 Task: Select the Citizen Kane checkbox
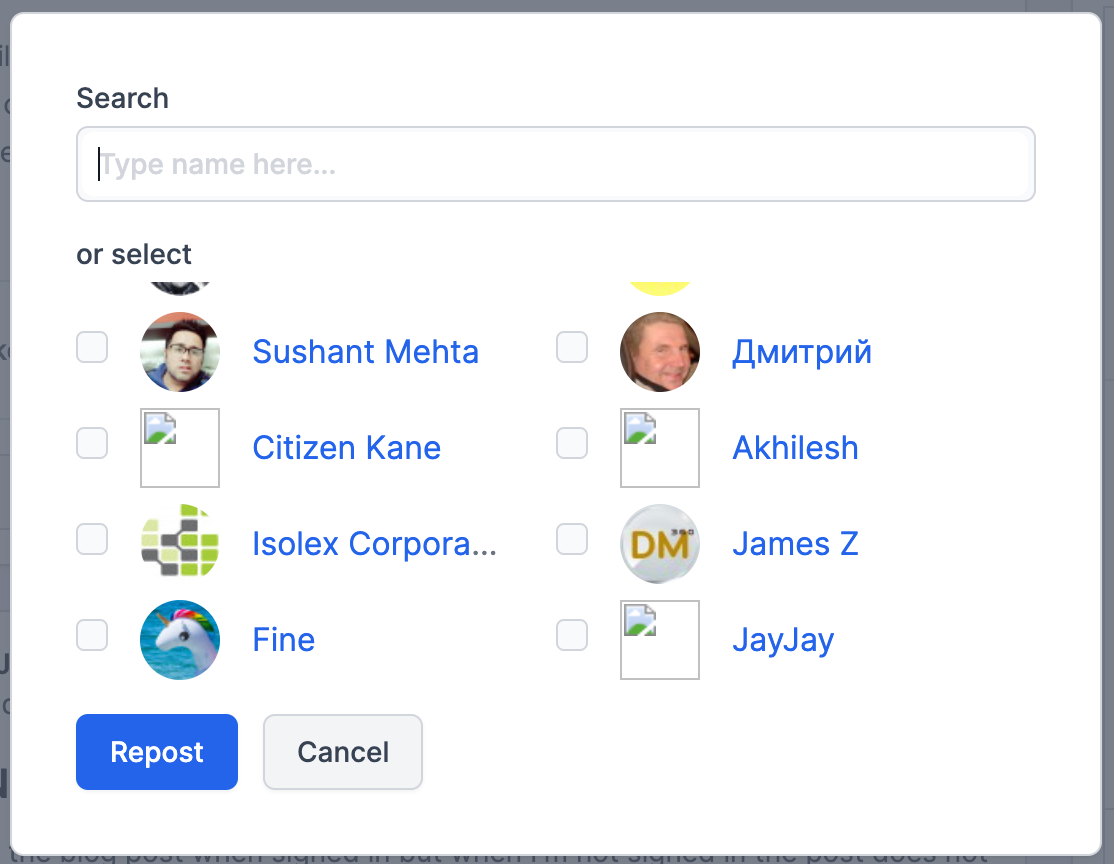point(92,443)
